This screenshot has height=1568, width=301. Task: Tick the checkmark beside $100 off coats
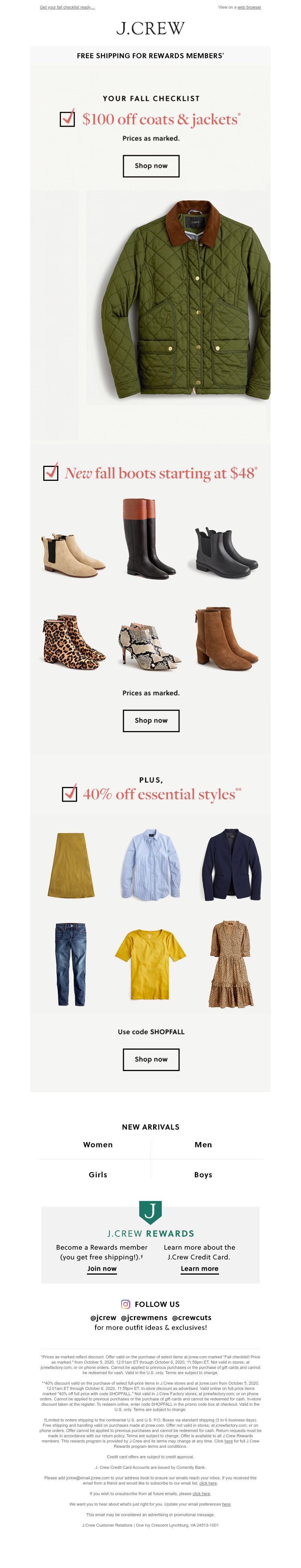[68, 118]
